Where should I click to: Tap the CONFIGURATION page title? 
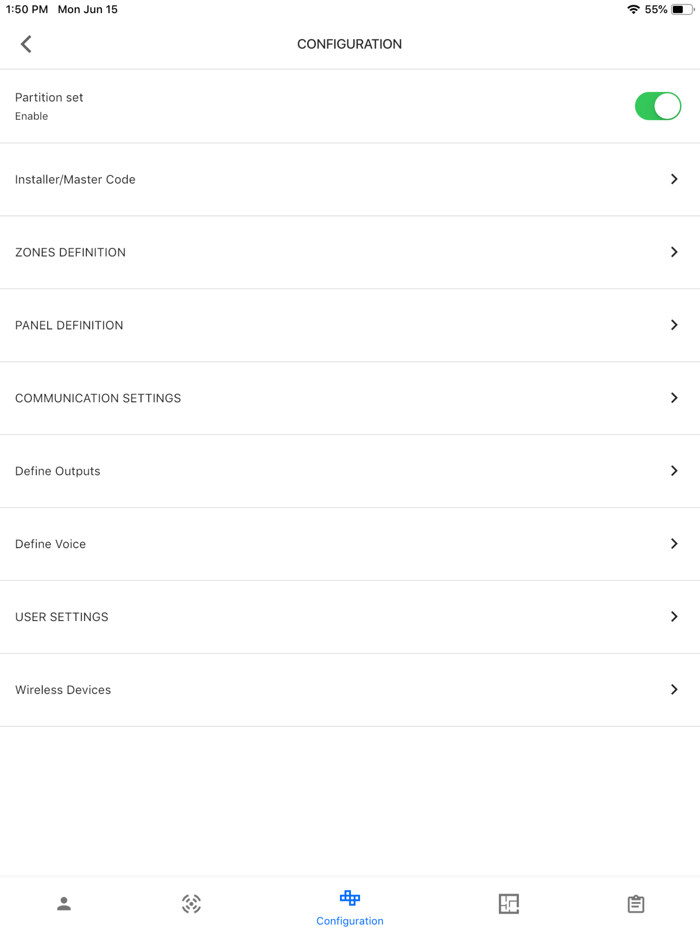349,44
